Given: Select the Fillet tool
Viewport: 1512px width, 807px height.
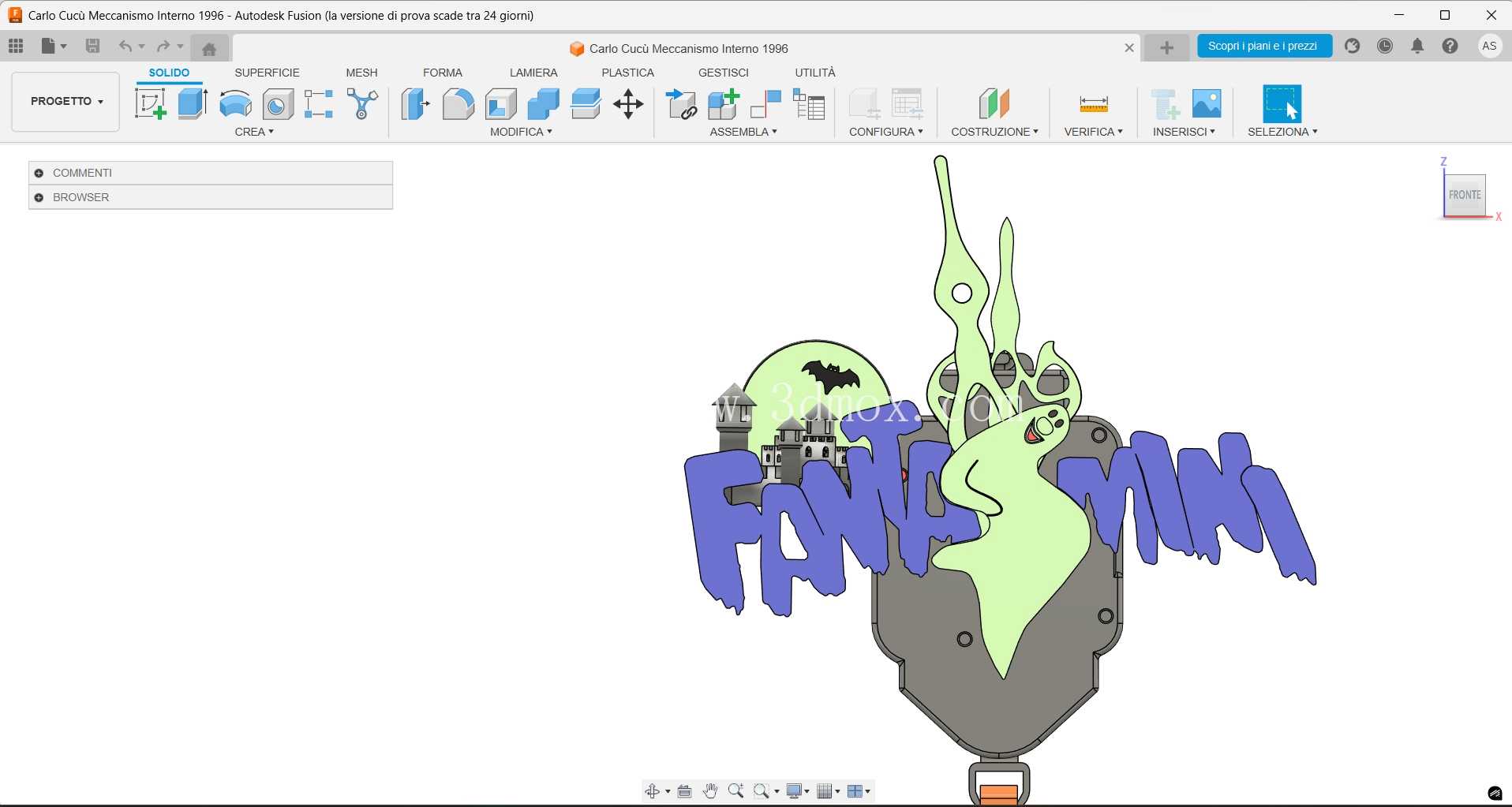Looking at the screenshot, I should tap(458, 103).
